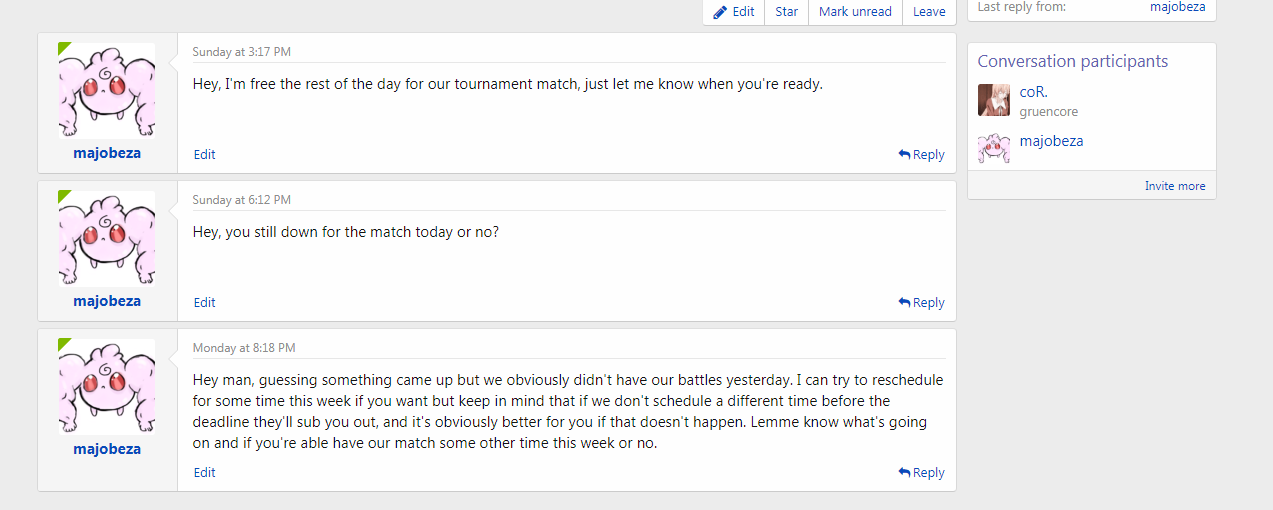Click majobeza avatar on Monday message

click(107, 386)
